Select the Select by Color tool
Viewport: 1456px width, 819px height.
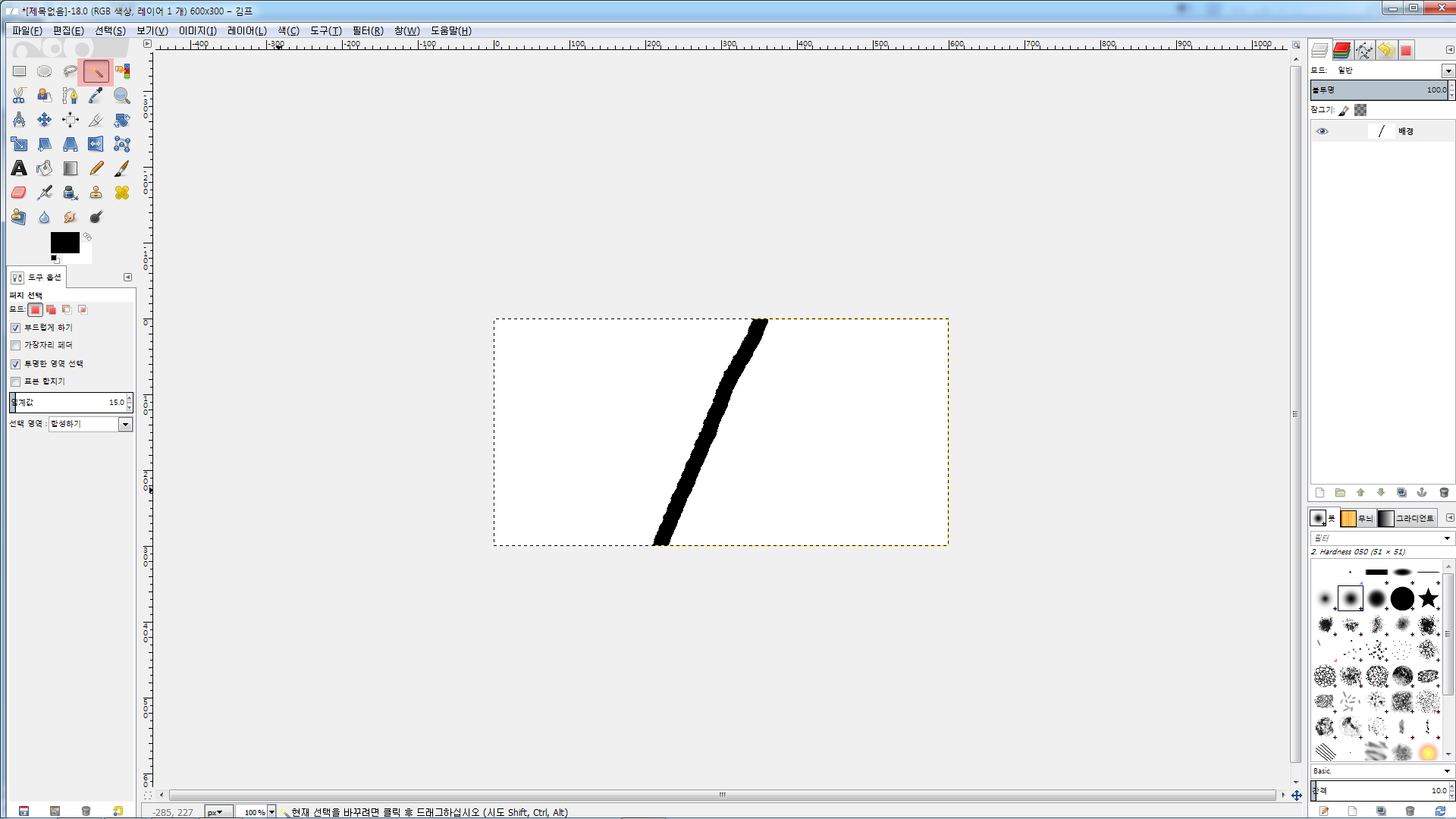(122, 71)
